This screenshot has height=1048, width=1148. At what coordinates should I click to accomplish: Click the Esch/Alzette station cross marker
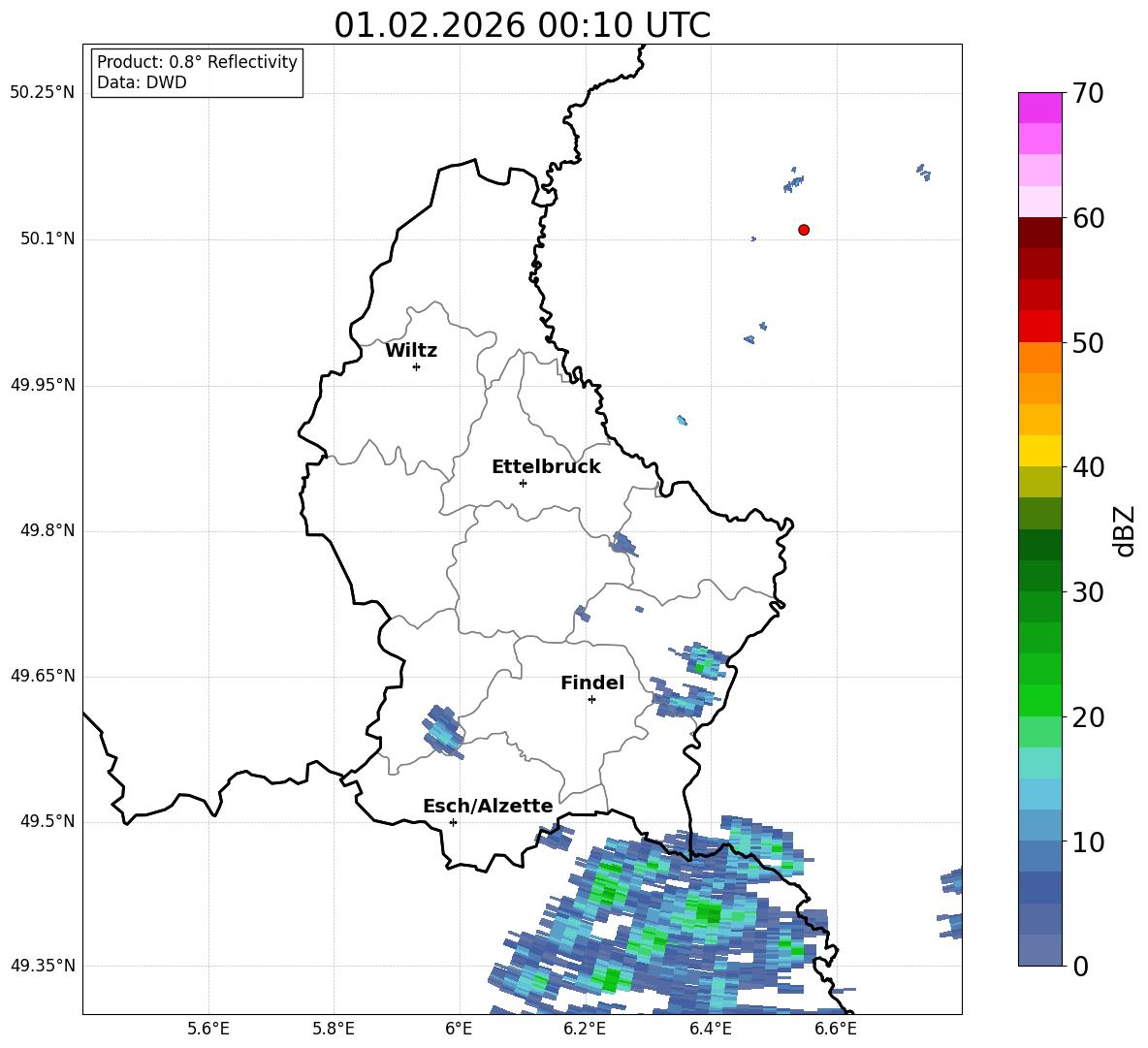pyautogui.click(x=453, y=822)
